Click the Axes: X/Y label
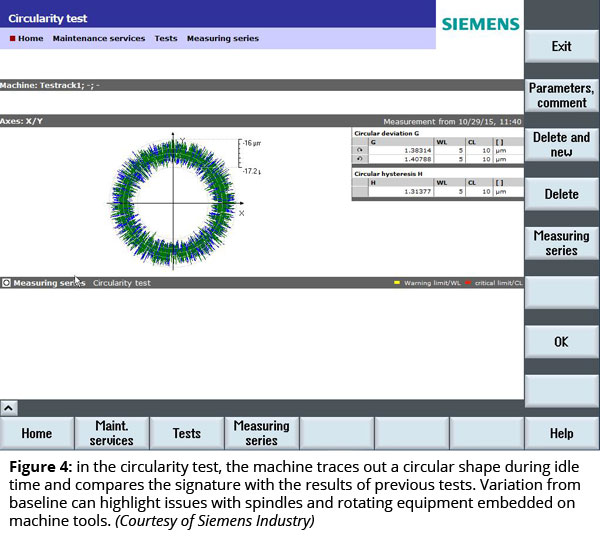600x540 pixels. (21, 121)
